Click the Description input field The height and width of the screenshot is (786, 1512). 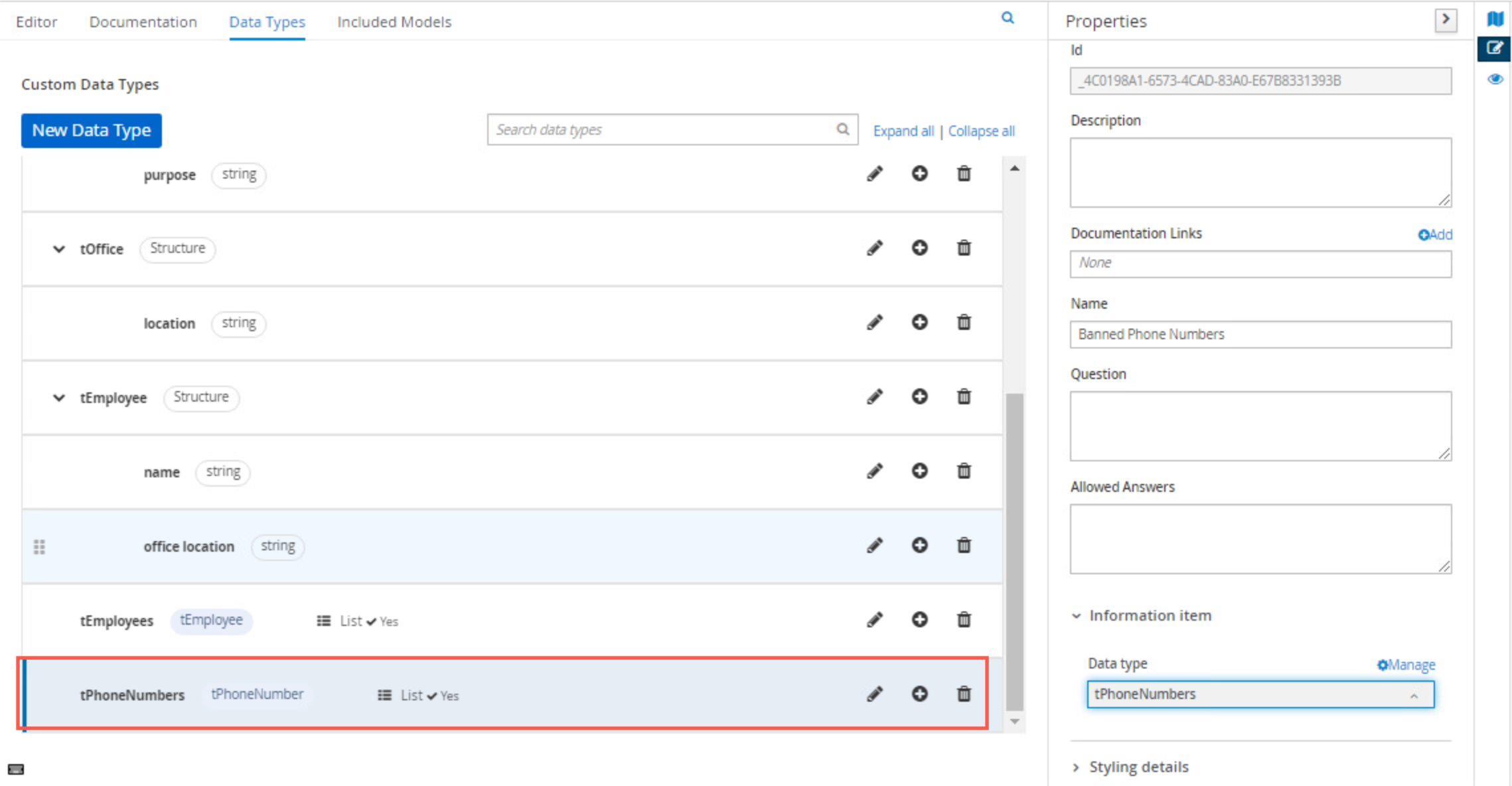(1261, 173)
